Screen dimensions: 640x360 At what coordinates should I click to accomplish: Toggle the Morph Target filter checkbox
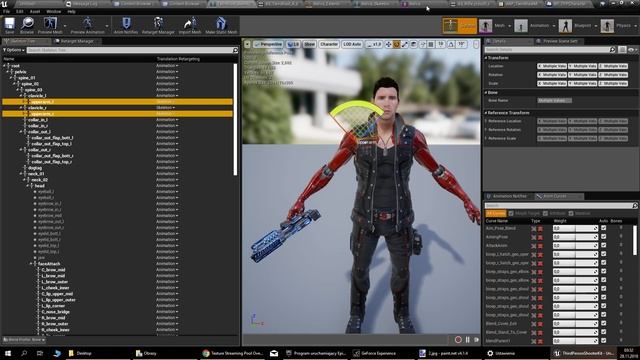coord(511,213)
